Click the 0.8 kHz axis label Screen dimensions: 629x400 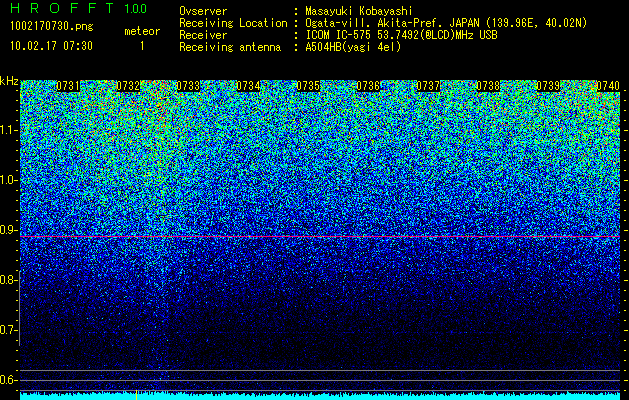pos(9,280)
